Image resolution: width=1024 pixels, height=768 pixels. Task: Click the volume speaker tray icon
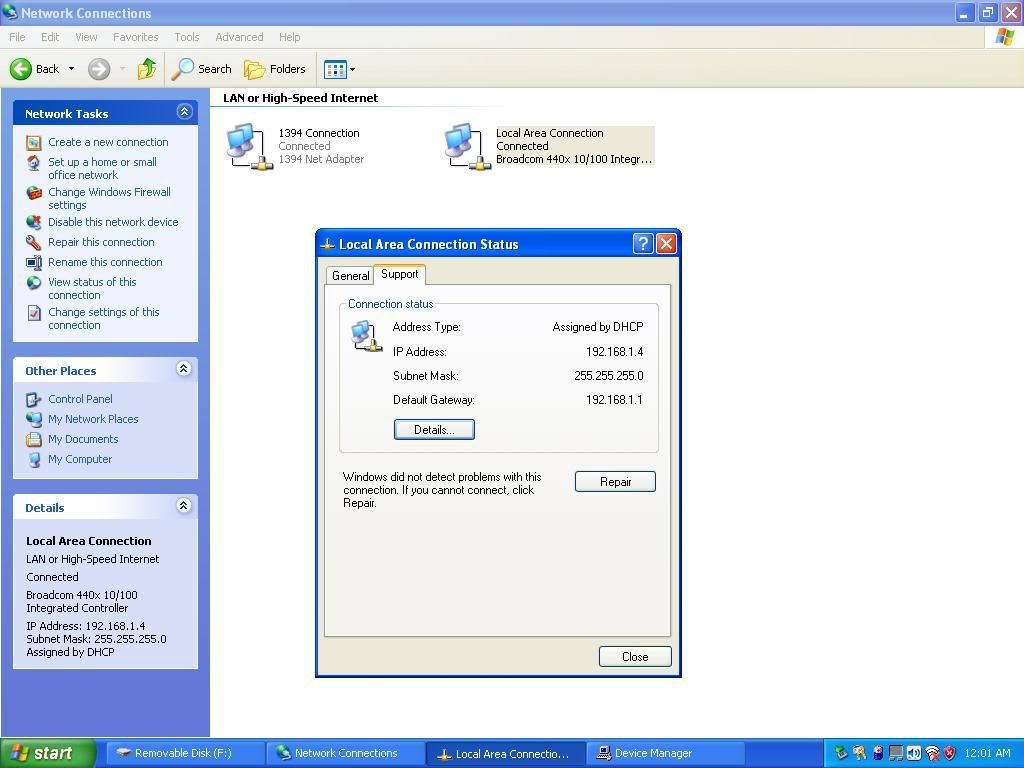point(914,753)
